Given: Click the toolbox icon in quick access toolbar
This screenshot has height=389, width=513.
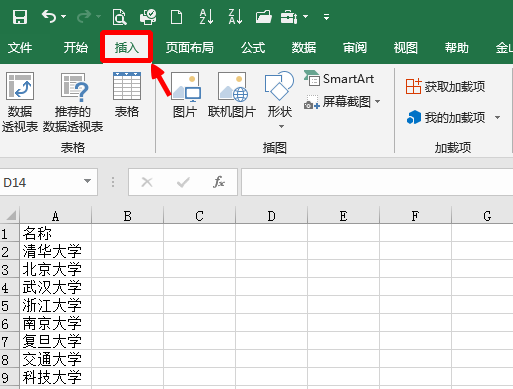Looking at the screenshot, I should click(x=289, y=17).
